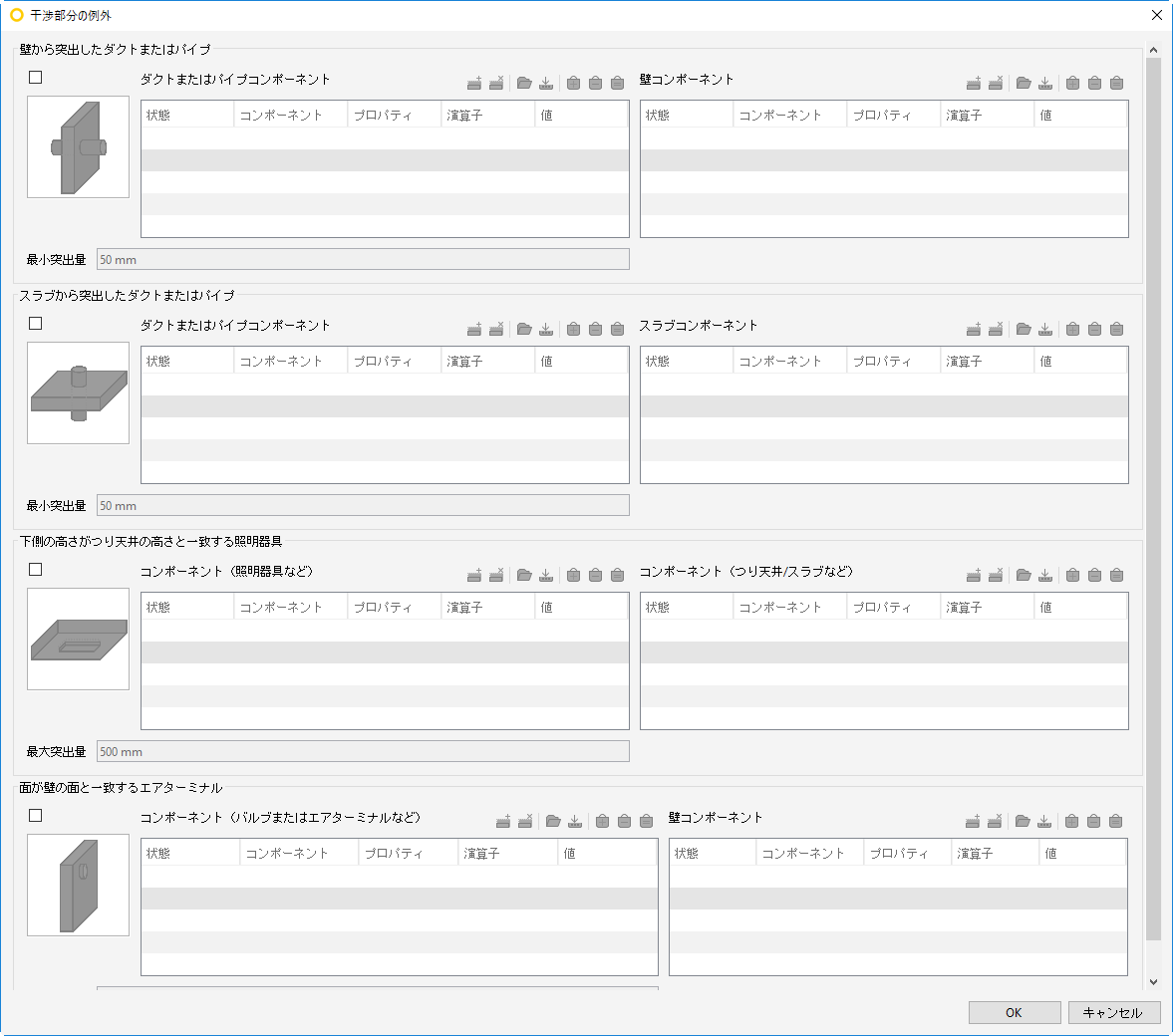Open folder icon for コンポーネント（照明器具など）
Screen dimensions: 1173x1036
[524, 575]
